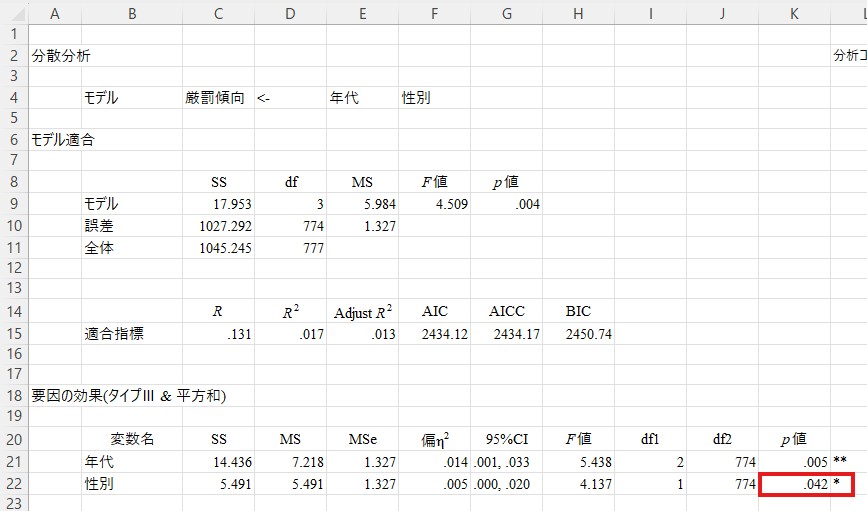Screen dimensions: 867x511
Task: Click the 誤差 row label
Action: click(100, 226)
